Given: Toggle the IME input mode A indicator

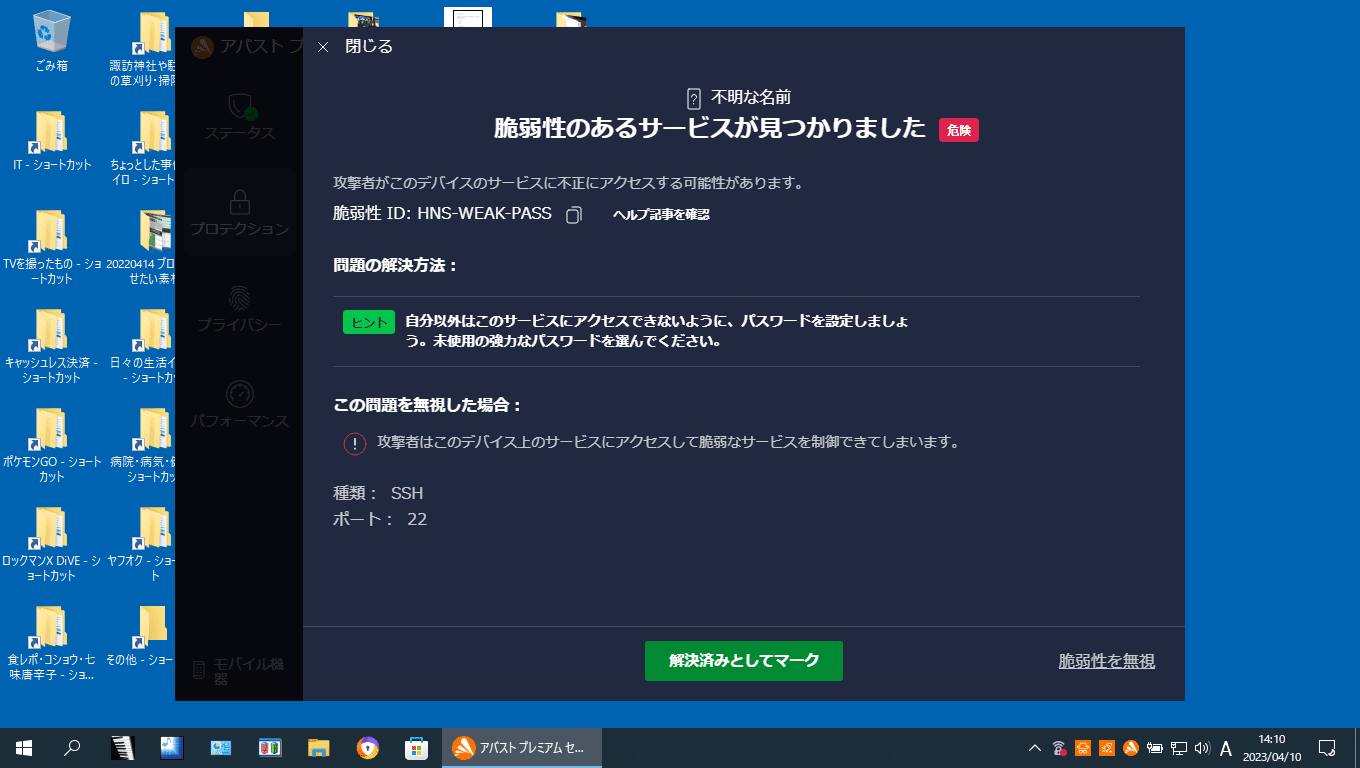Looking at the screenshot, I should coord(1226,747).
